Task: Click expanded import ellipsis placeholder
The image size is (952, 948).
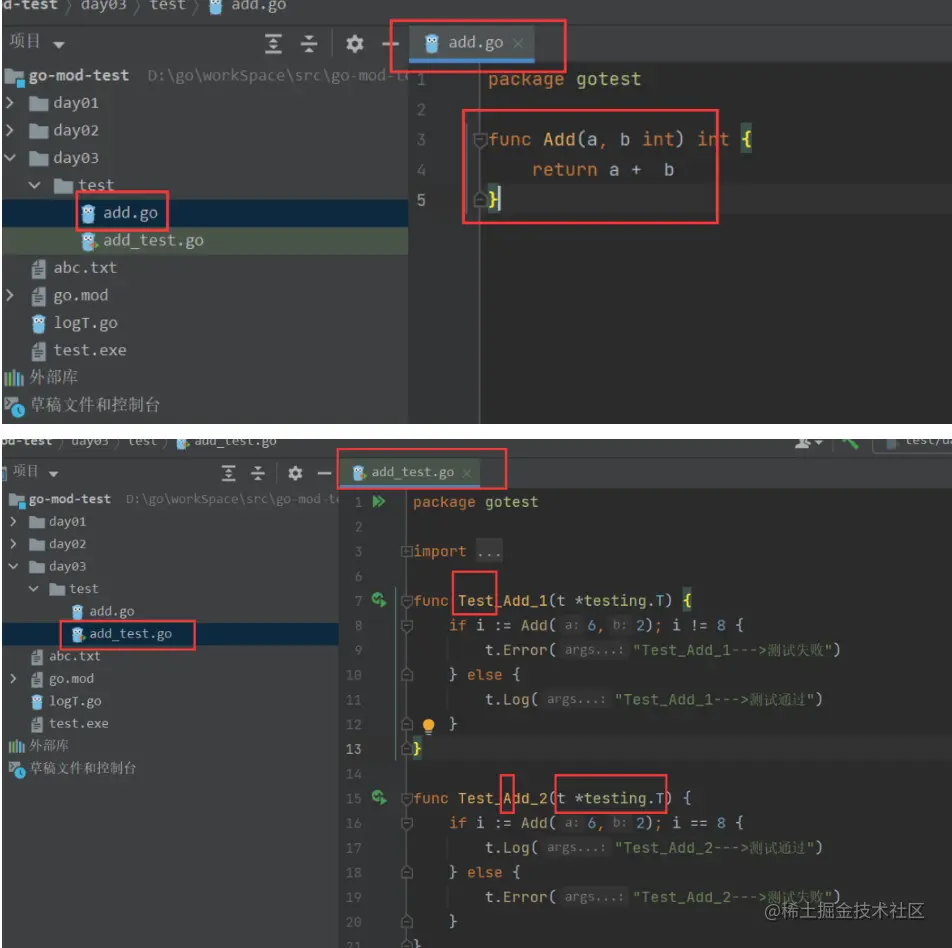Action: tap(489, 551)
